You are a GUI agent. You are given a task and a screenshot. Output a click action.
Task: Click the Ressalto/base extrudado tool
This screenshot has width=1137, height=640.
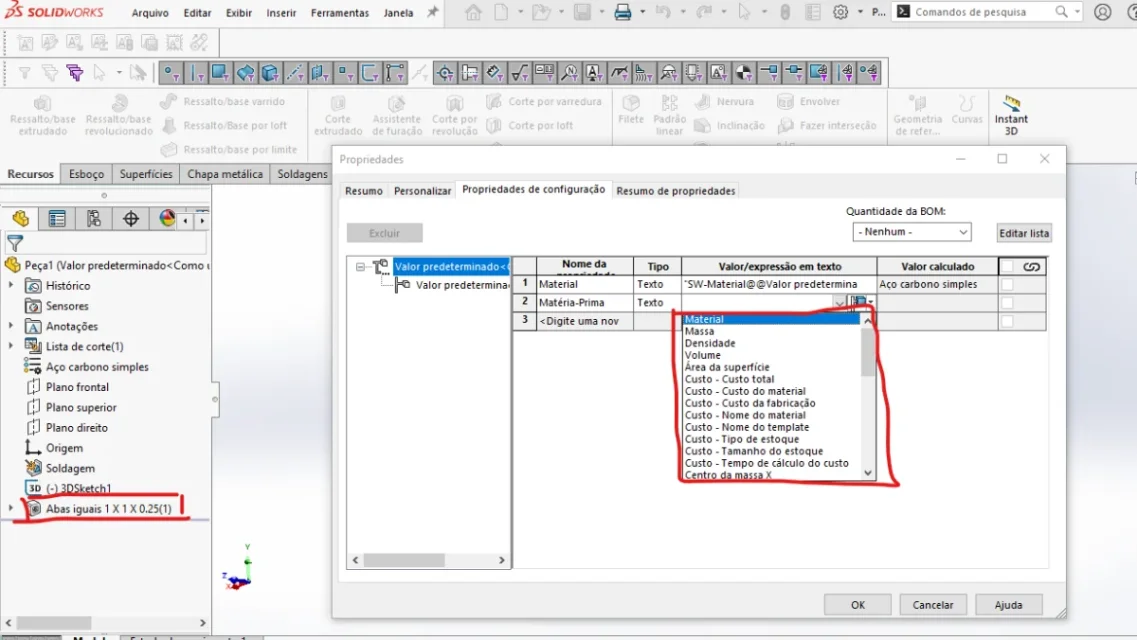pyautogui.click(x=43, y=116)
